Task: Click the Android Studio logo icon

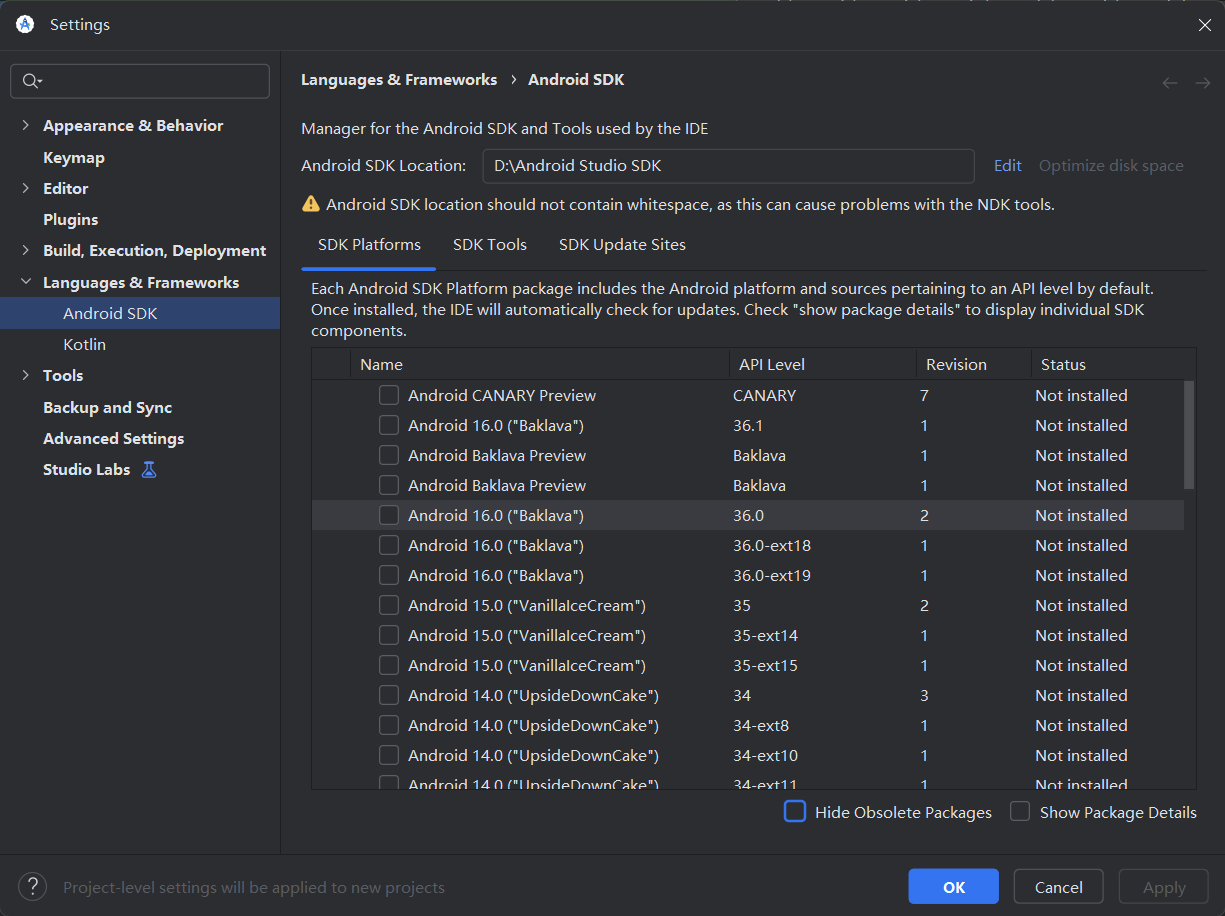Action: point(25,24)
